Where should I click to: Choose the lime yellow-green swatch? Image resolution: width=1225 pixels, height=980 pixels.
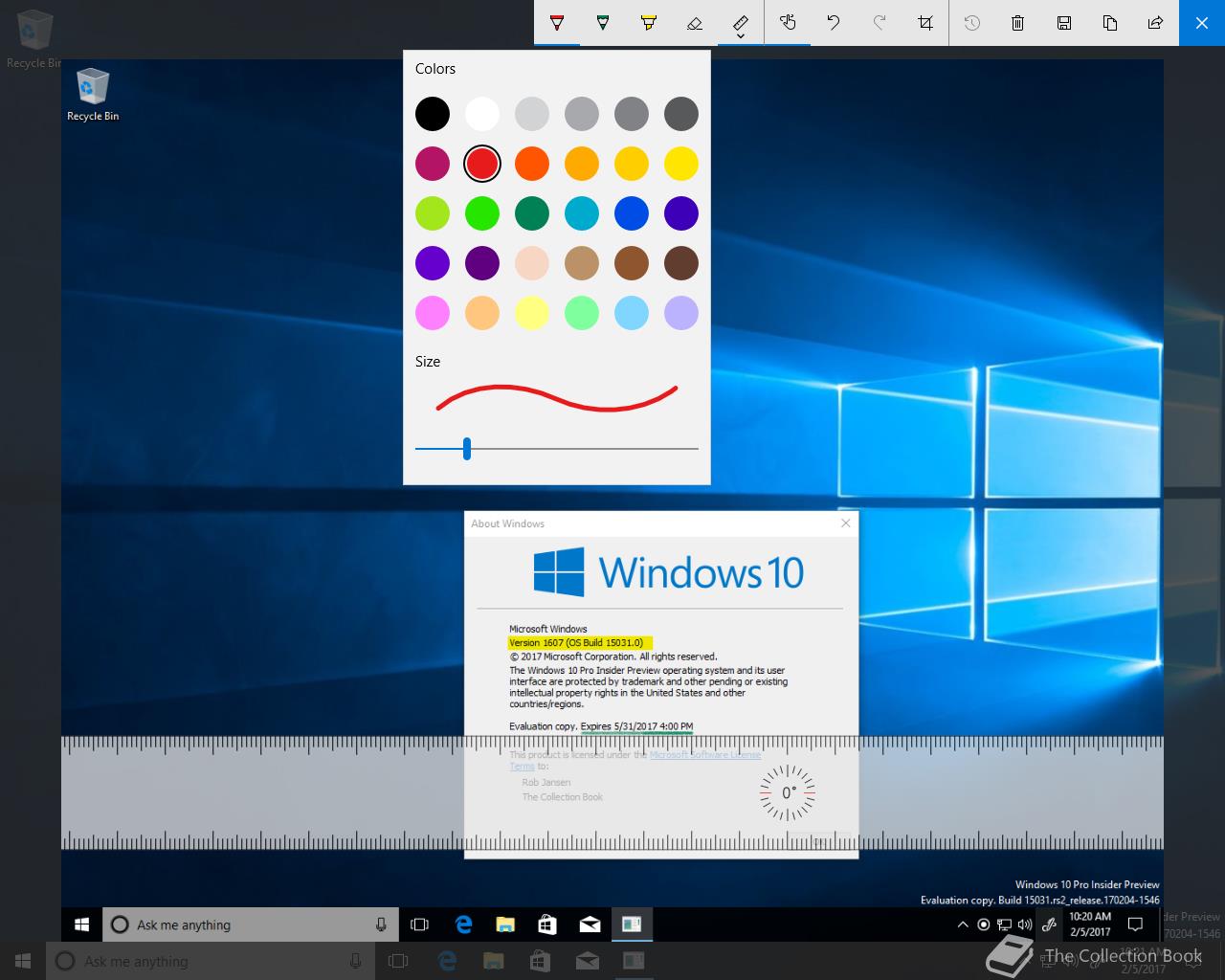tap(433, 213)
